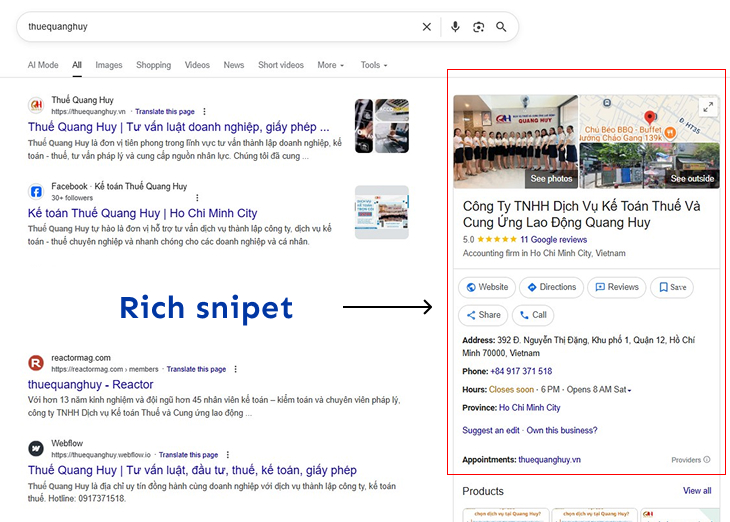Open See photos staff thumbnail
The image size is (730, 522).
(x=516, y=142)
